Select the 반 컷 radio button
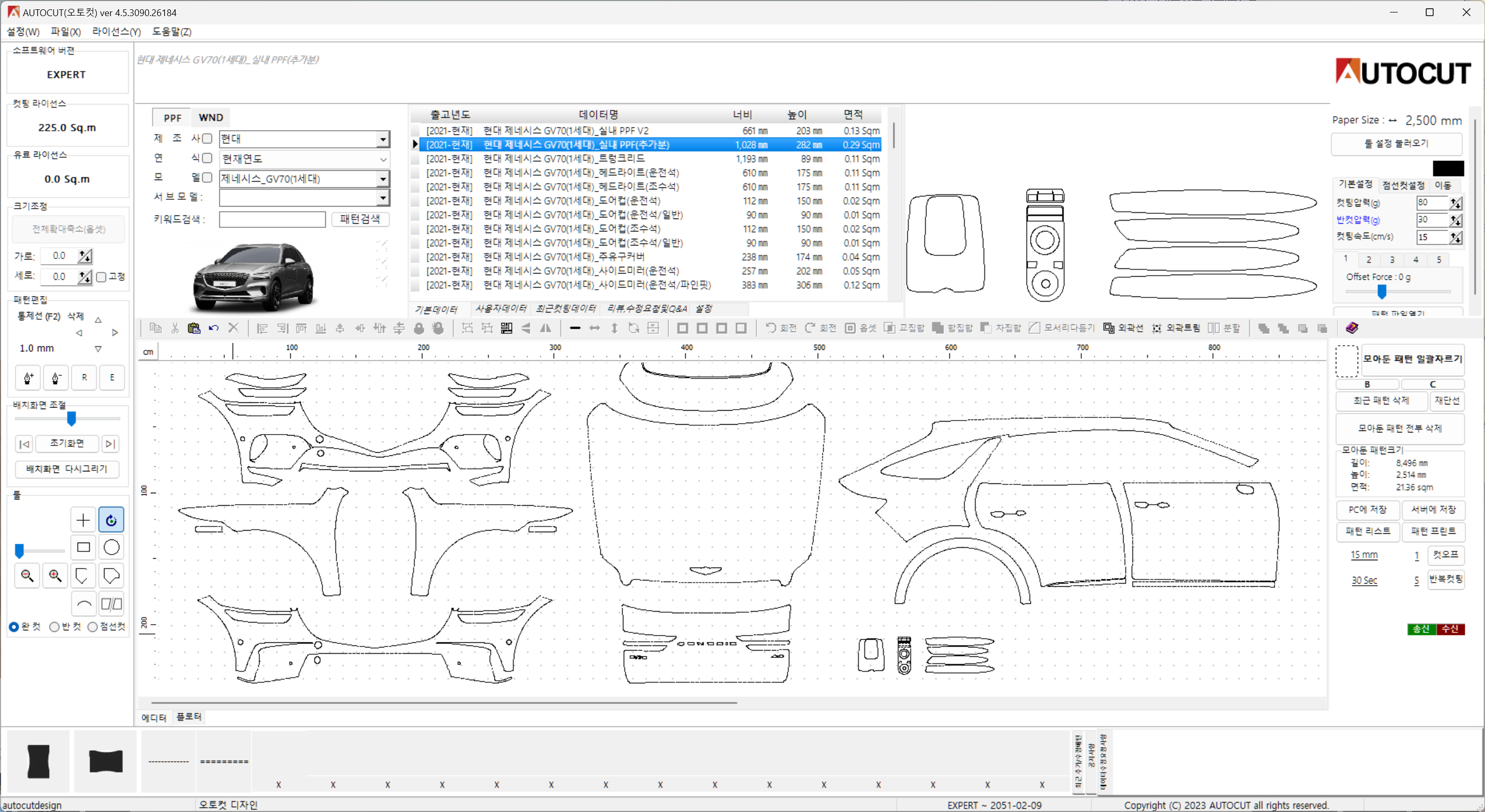1485x812 pixels. [x=55, y=627]
